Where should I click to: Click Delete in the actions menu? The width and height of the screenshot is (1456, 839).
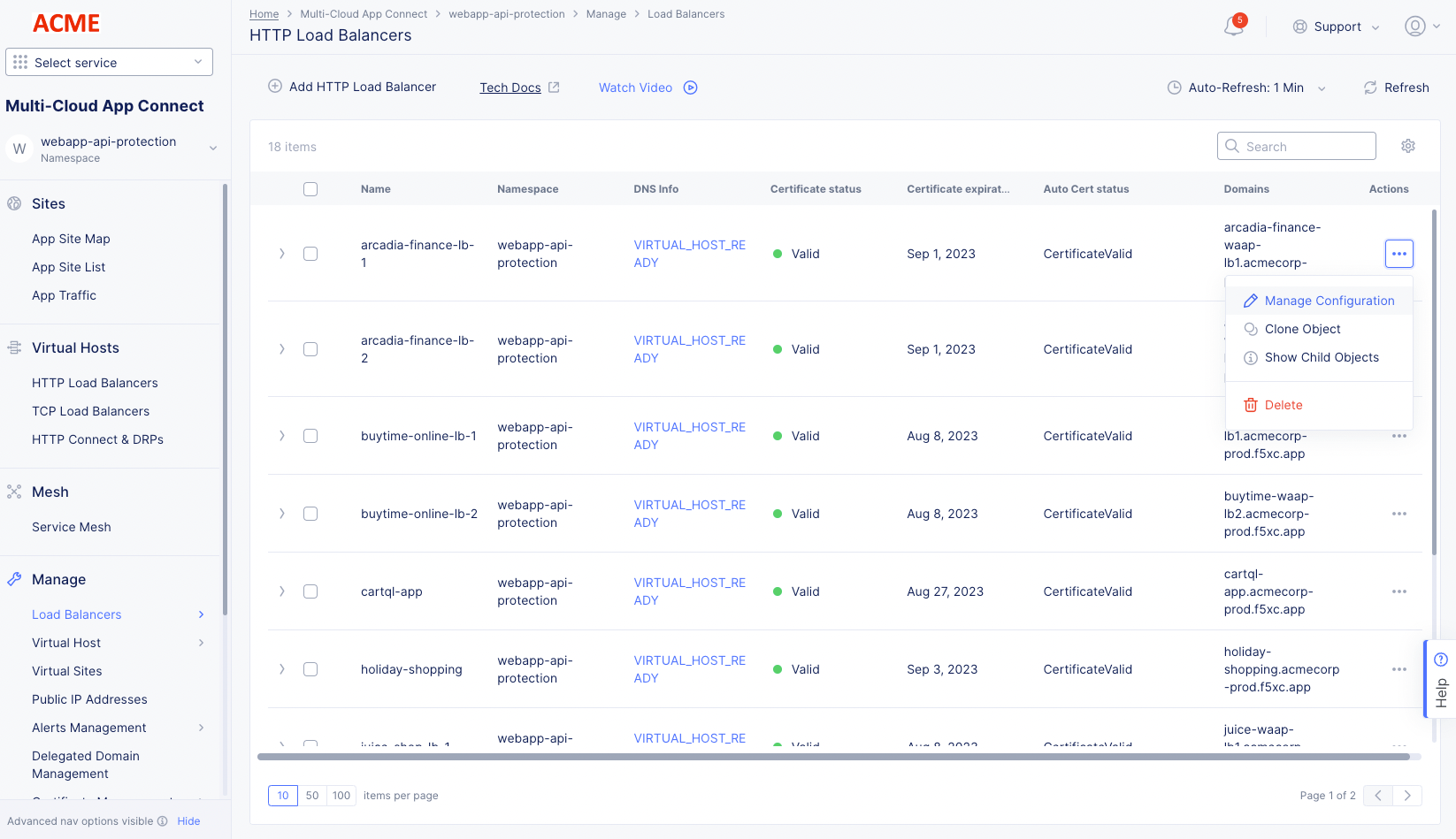(x=1283, y=404)
